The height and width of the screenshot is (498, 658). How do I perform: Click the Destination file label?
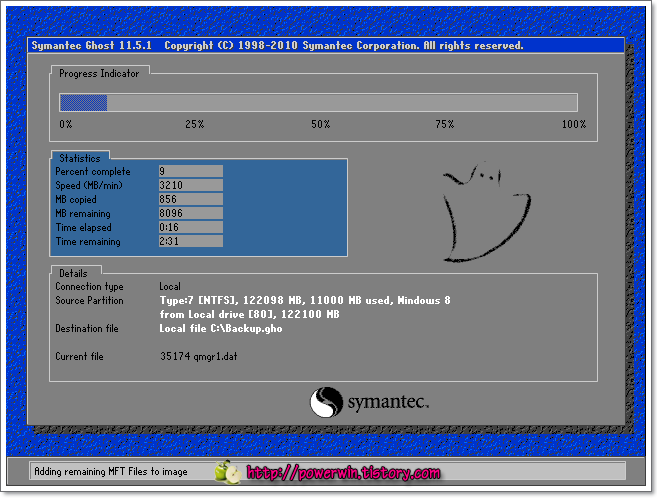87,329
